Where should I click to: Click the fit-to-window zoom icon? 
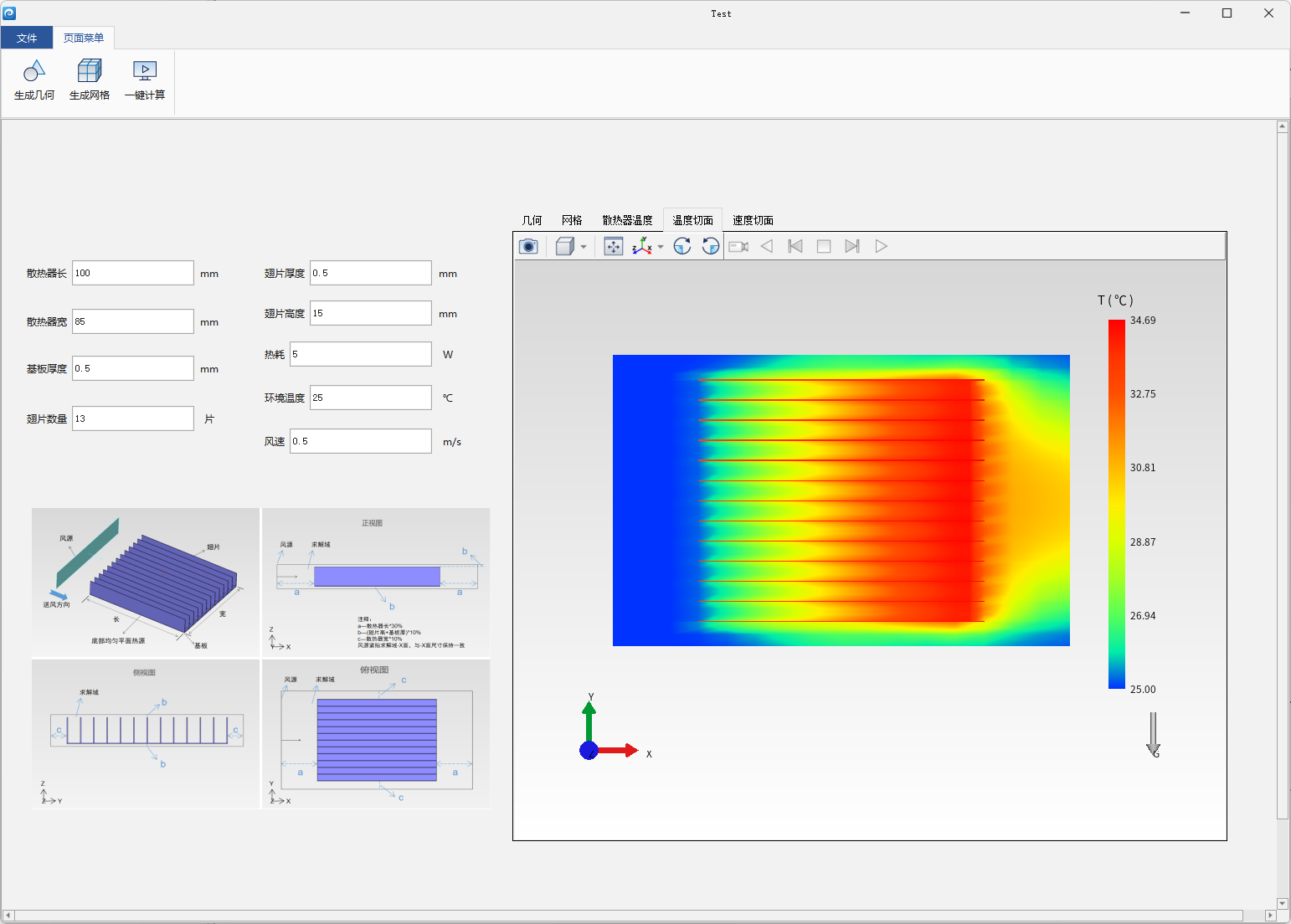[614, 246]
